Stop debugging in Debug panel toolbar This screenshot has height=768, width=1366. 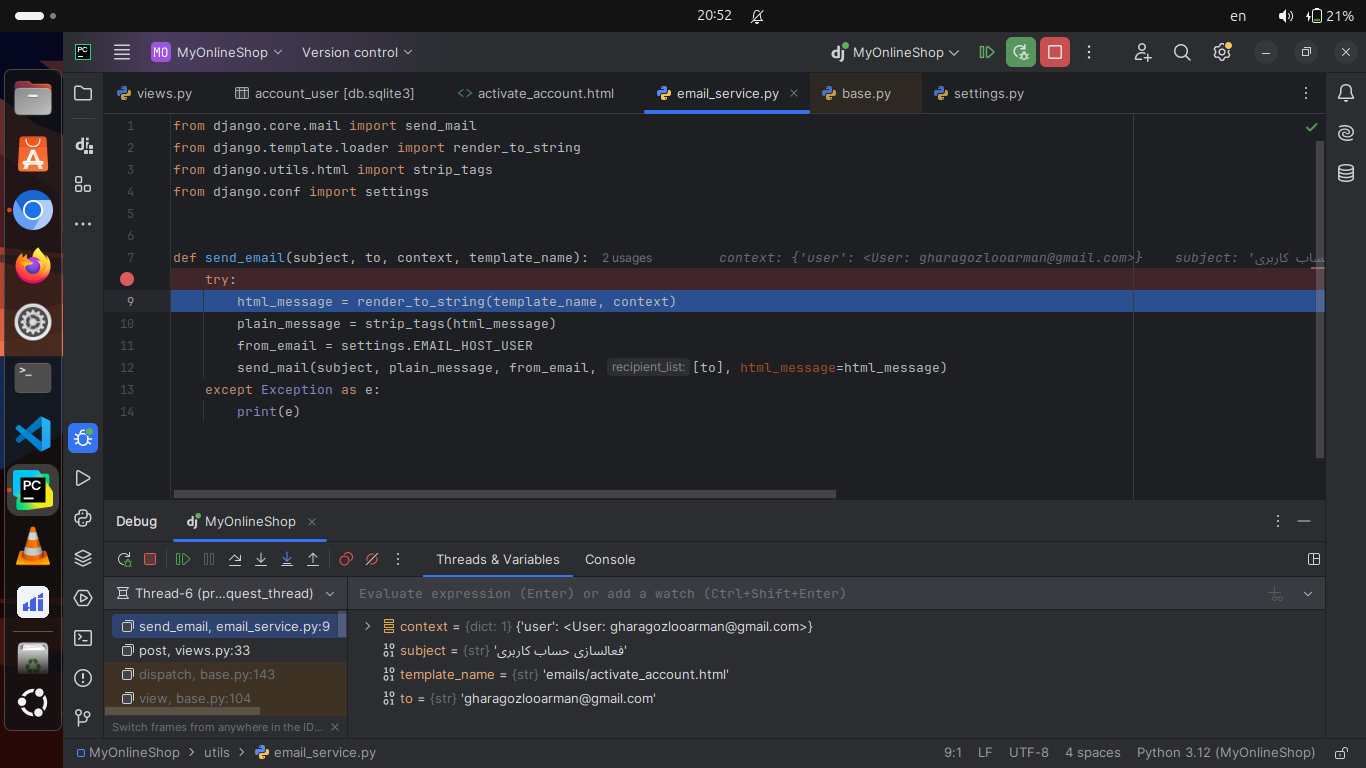click(x=150, y=559)
